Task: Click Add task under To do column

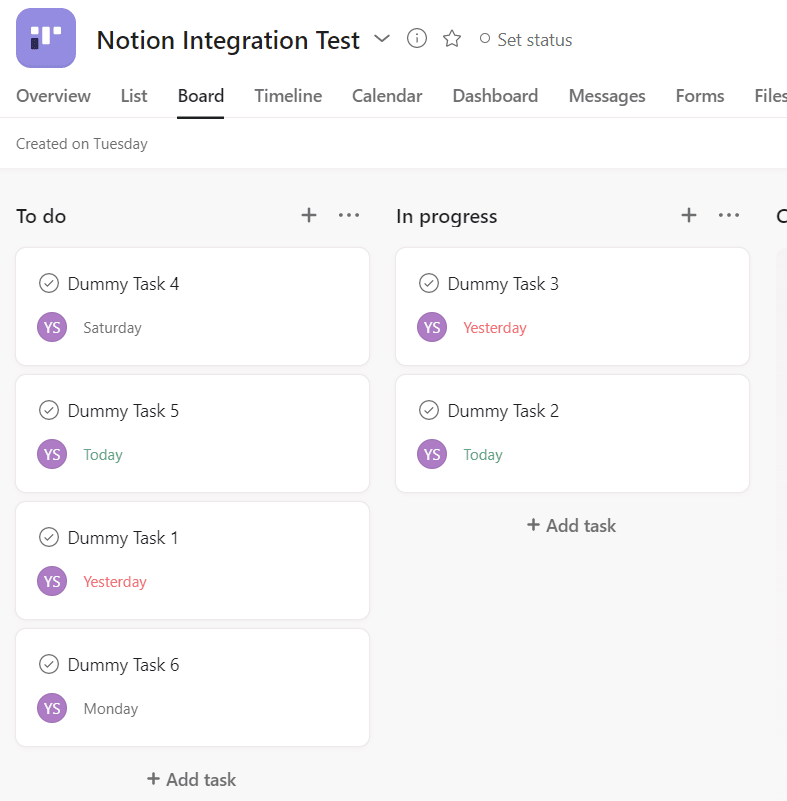Action: click(192, 780)
